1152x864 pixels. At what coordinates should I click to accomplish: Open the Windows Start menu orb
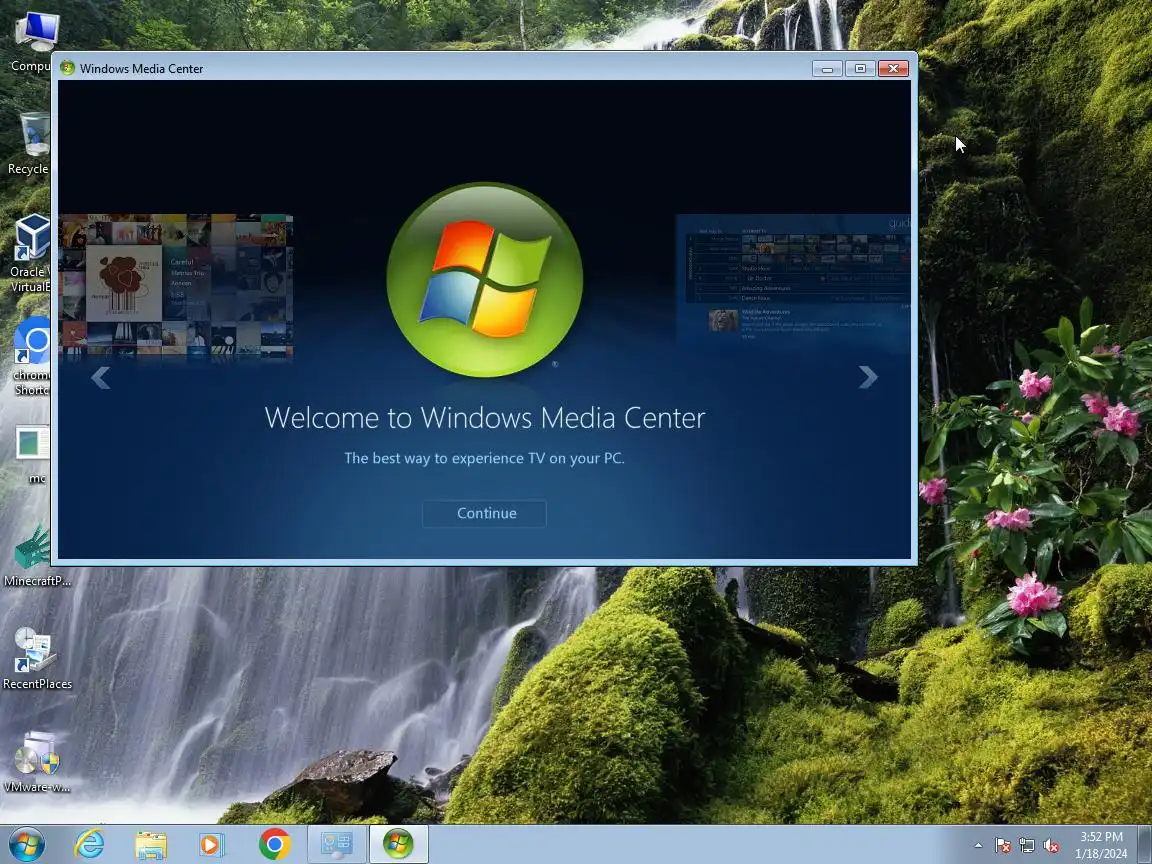coord(26,844)
